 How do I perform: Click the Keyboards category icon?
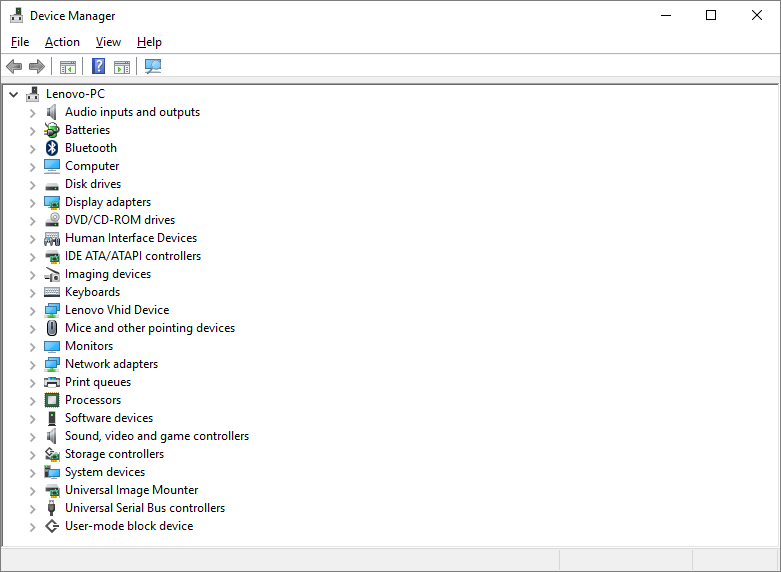[52, 292]
